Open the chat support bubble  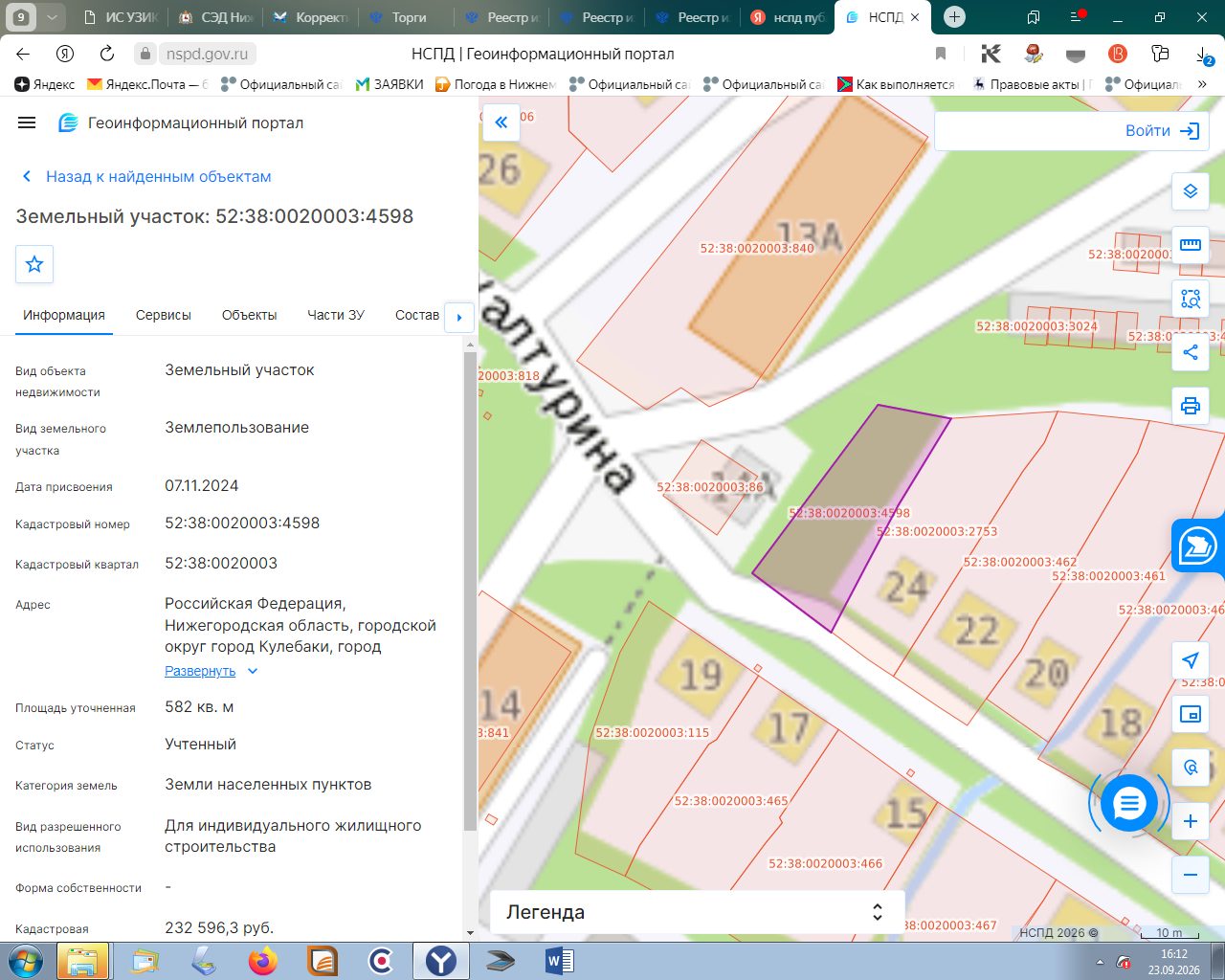coord(1129,804)
